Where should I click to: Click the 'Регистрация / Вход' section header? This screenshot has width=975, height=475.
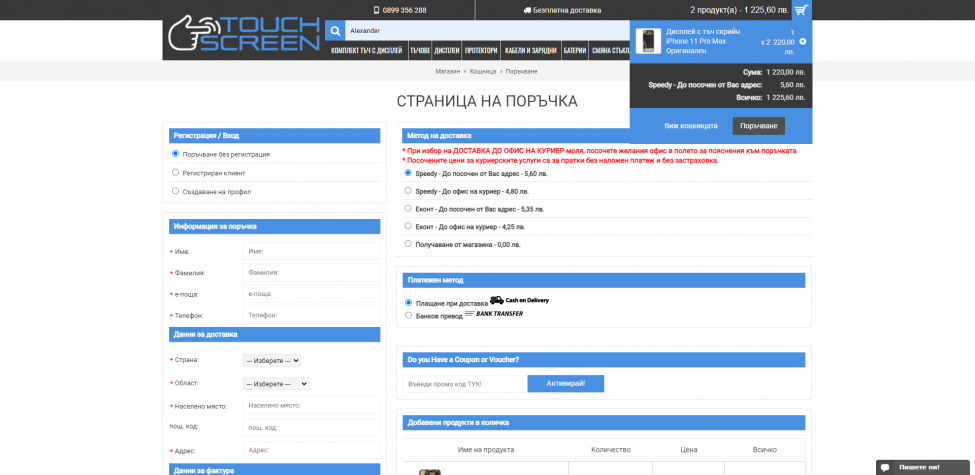coord(274,136)
